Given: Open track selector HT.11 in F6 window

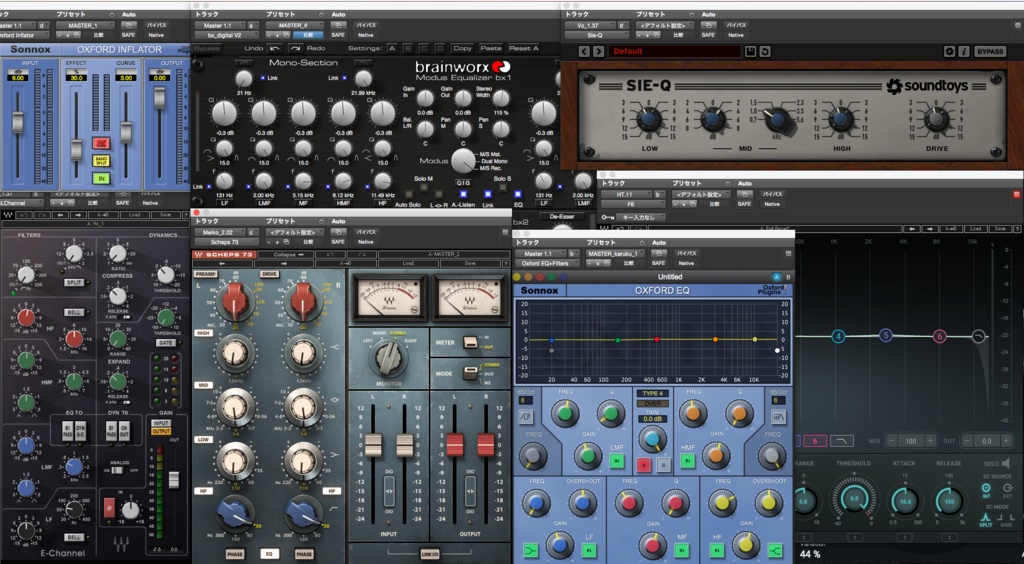Looking at the screenshot, I should (x=626, y=195).
